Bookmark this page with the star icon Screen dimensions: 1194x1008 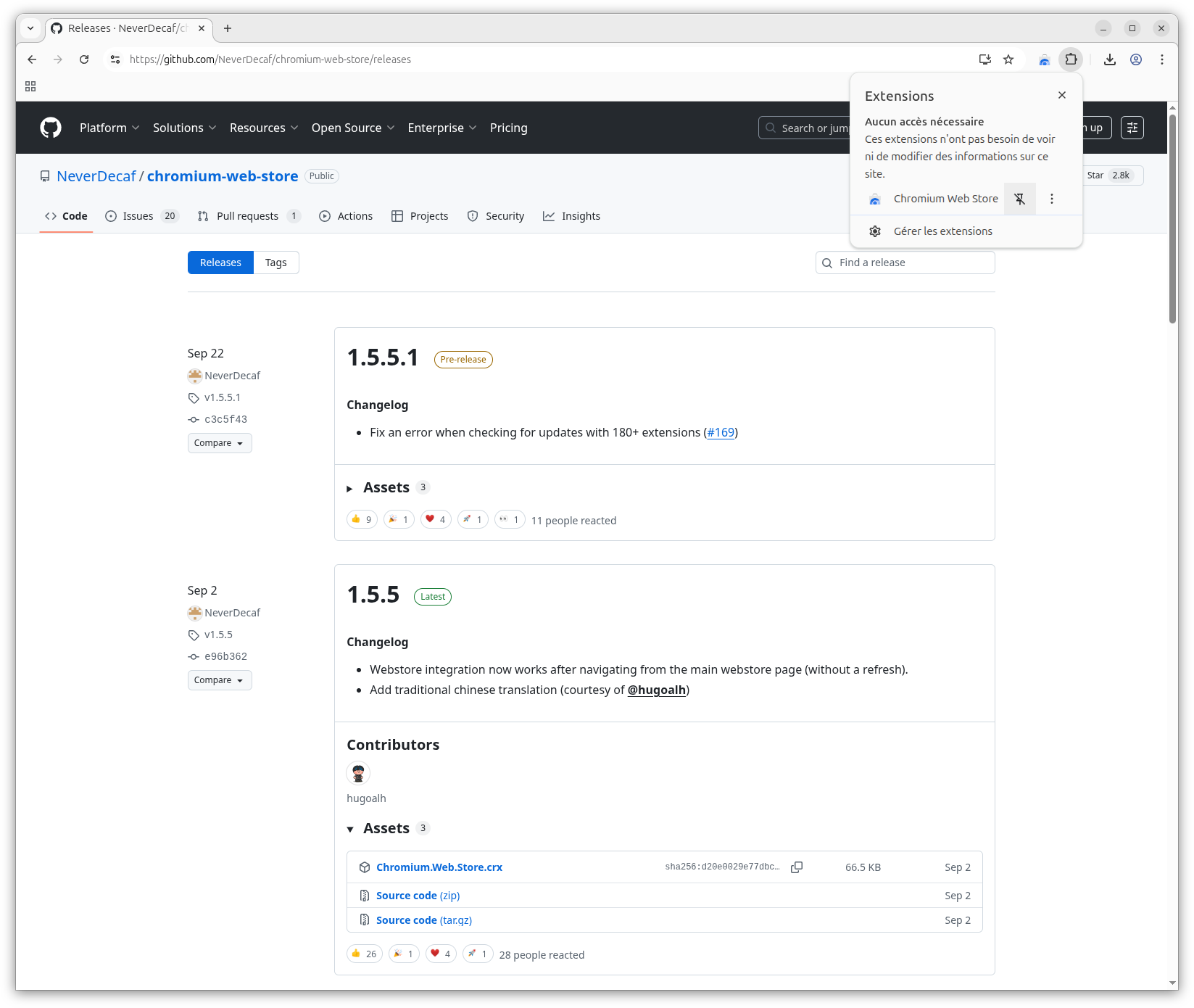pos(1008,59)
